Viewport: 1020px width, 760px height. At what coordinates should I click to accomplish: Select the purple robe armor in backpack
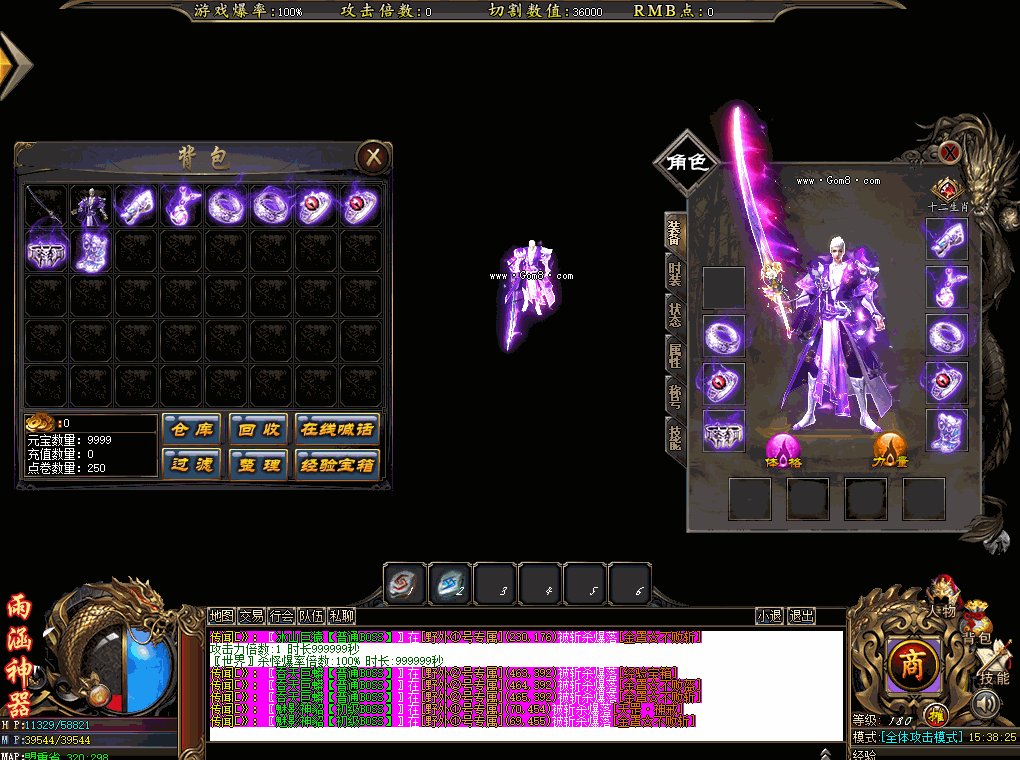pos(91,205)
